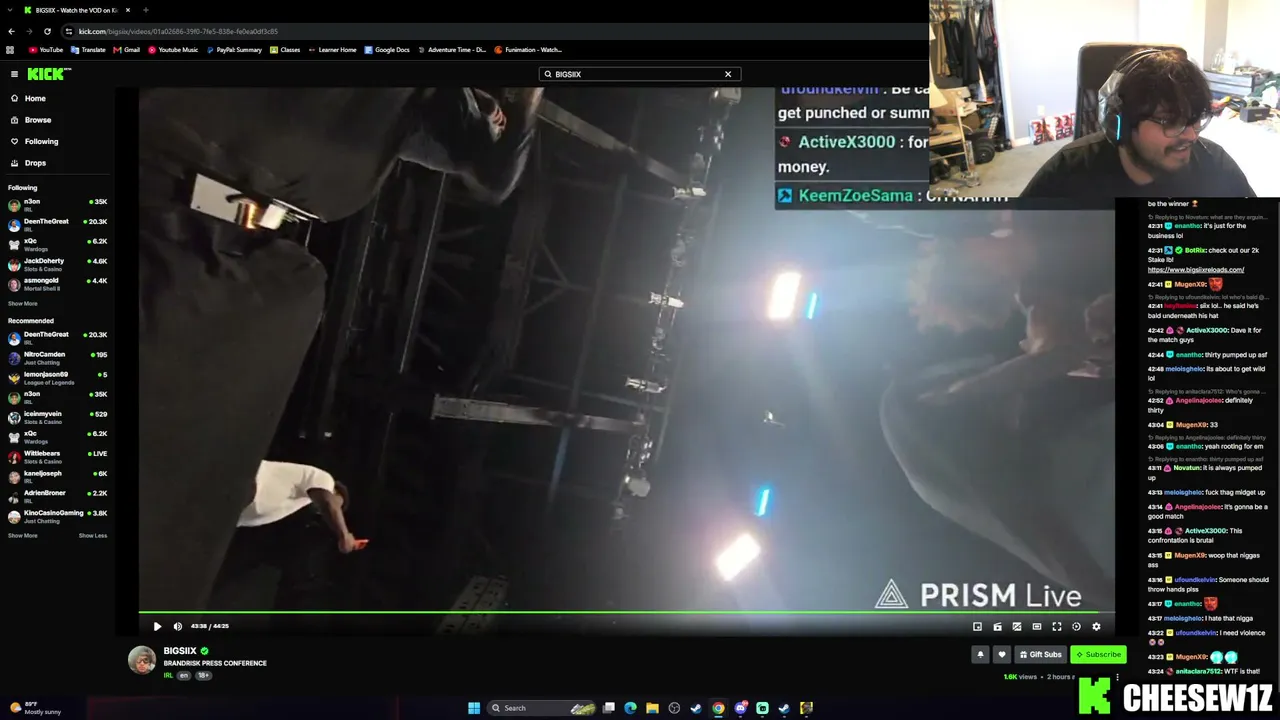Screen dimensions: 1280x720
Task: Open lemonjason69 recommended channel
Action: point(57,377)
